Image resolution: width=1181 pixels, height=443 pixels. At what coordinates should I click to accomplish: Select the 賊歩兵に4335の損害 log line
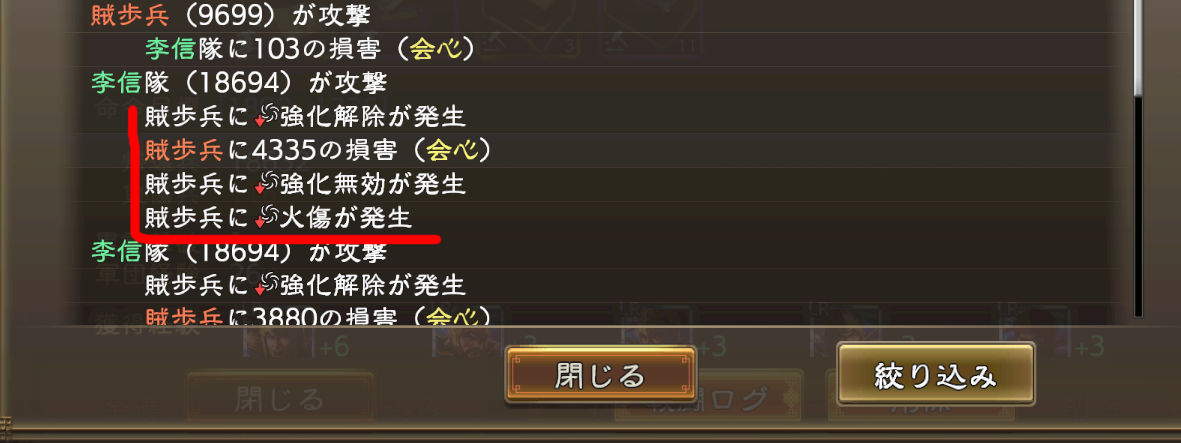(x=319, y=151)
